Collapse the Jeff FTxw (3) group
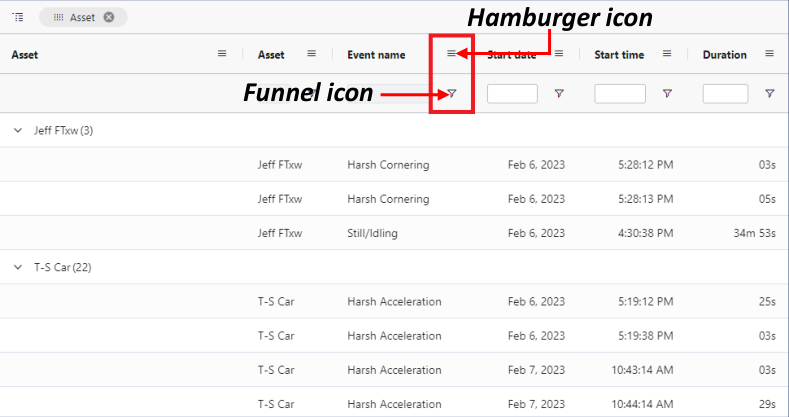 pos(18,130)
